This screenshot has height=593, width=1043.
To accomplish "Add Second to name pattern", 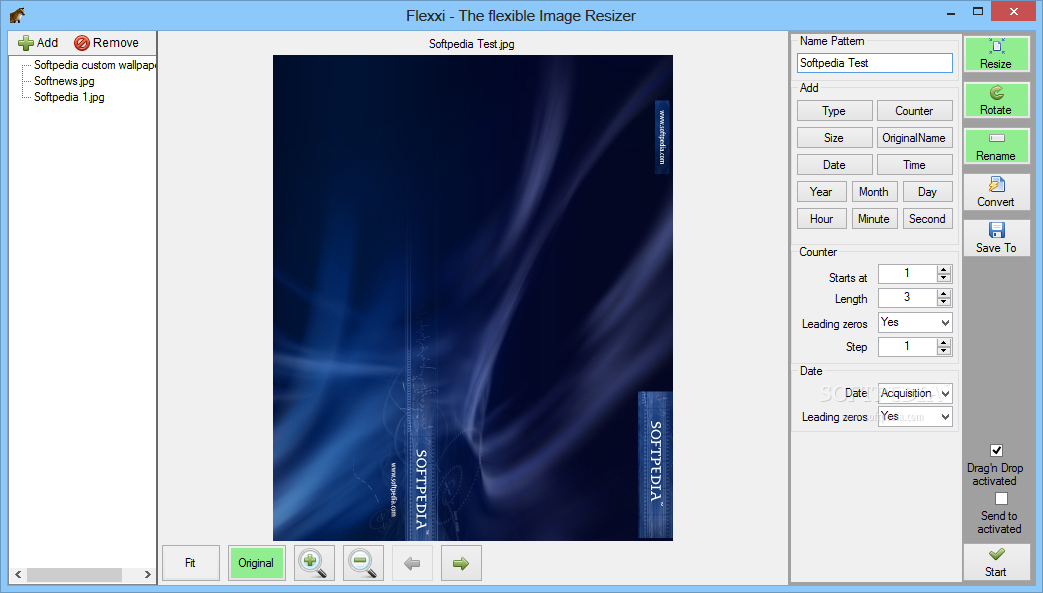I will coord(927,219).
